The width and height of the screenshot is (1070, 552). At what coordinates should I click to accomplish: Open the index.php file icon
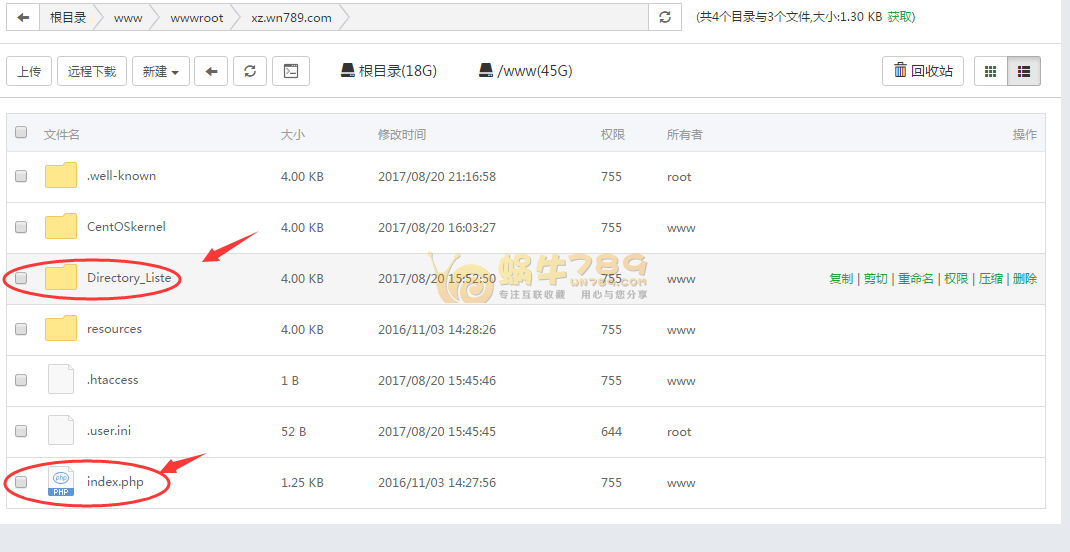(x=61, y=482)
